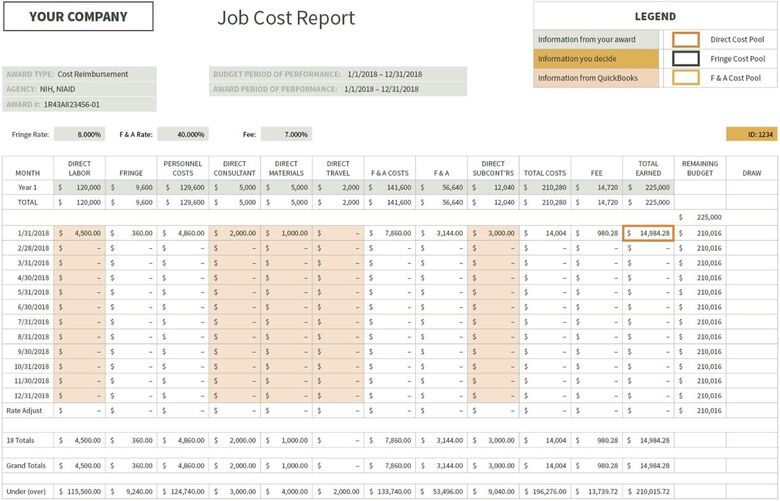Click Under (over) total earned 210,015.72 cell
This screenshot has height=501, width=780.
point(649,492)
